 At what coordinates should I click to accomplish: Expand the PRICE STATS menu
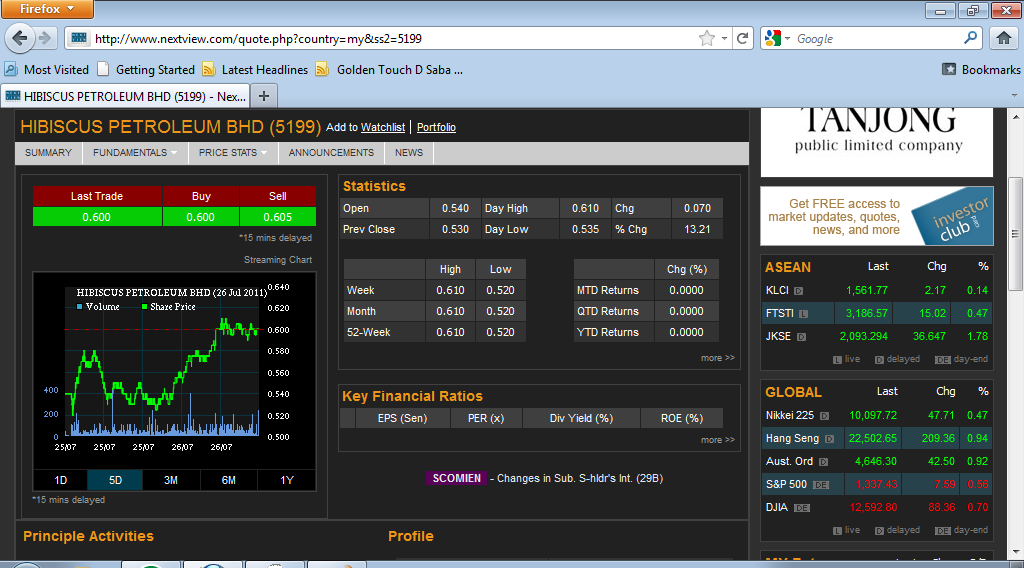[x=233, y=152]
